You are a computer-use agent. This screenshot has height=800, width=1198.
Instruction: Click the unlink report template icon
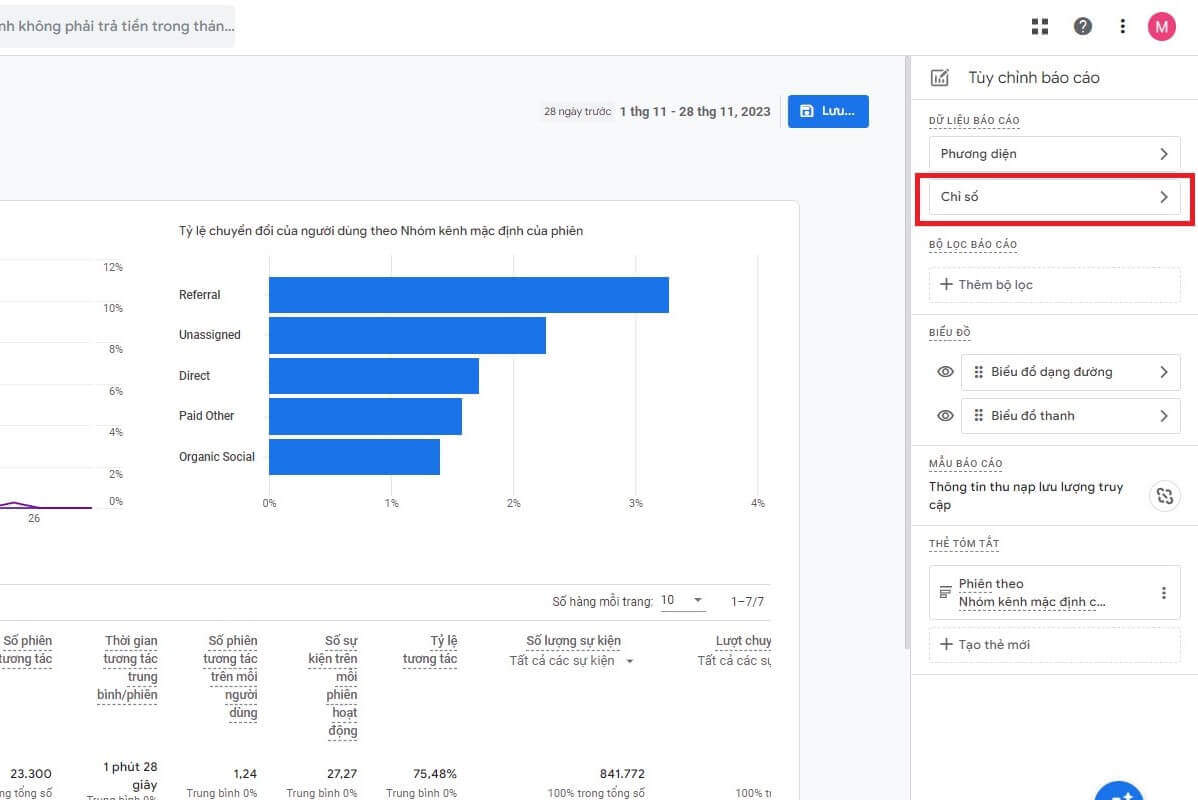(1164, 496)
